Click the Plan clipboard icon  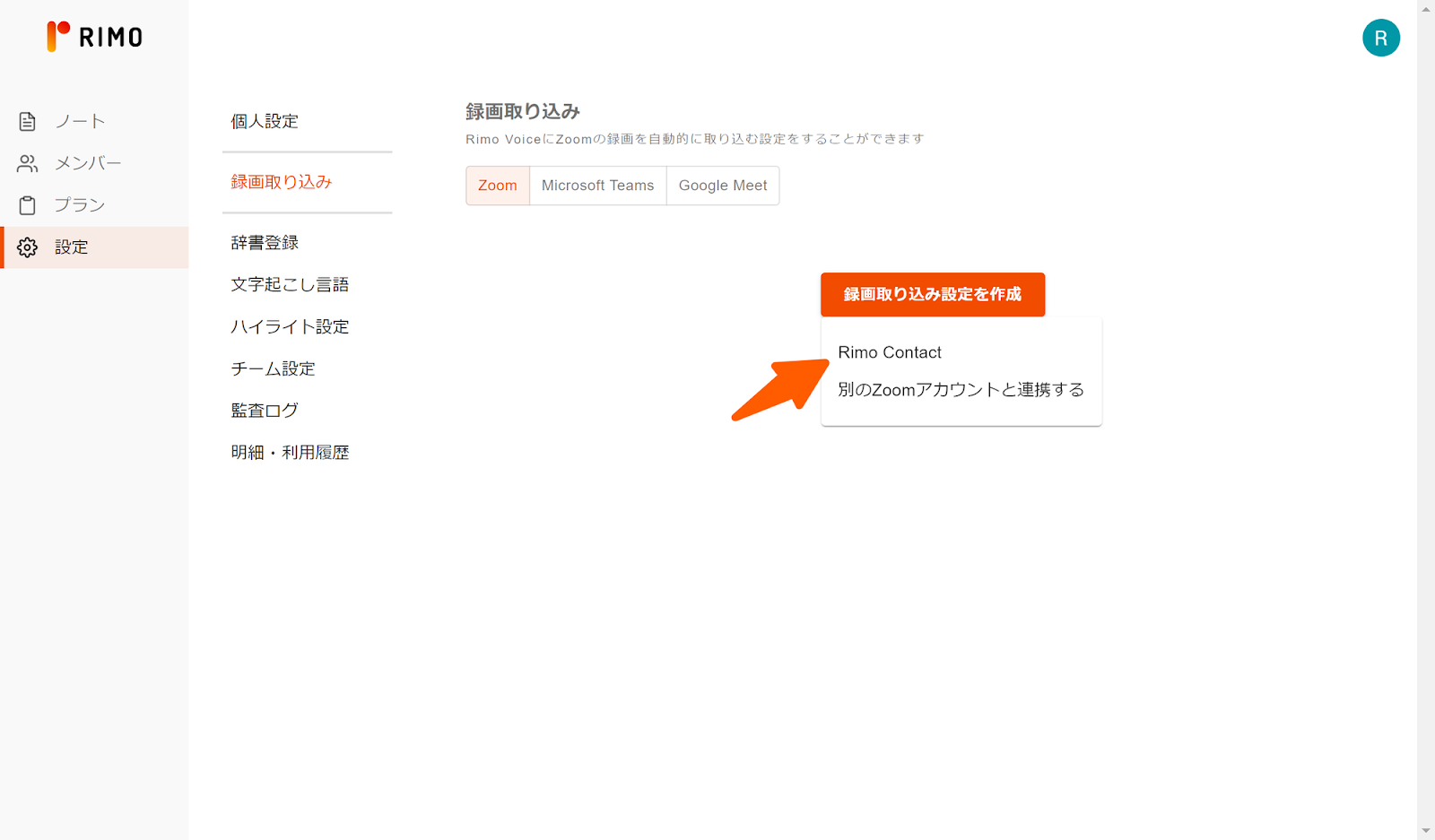[28, 205]
